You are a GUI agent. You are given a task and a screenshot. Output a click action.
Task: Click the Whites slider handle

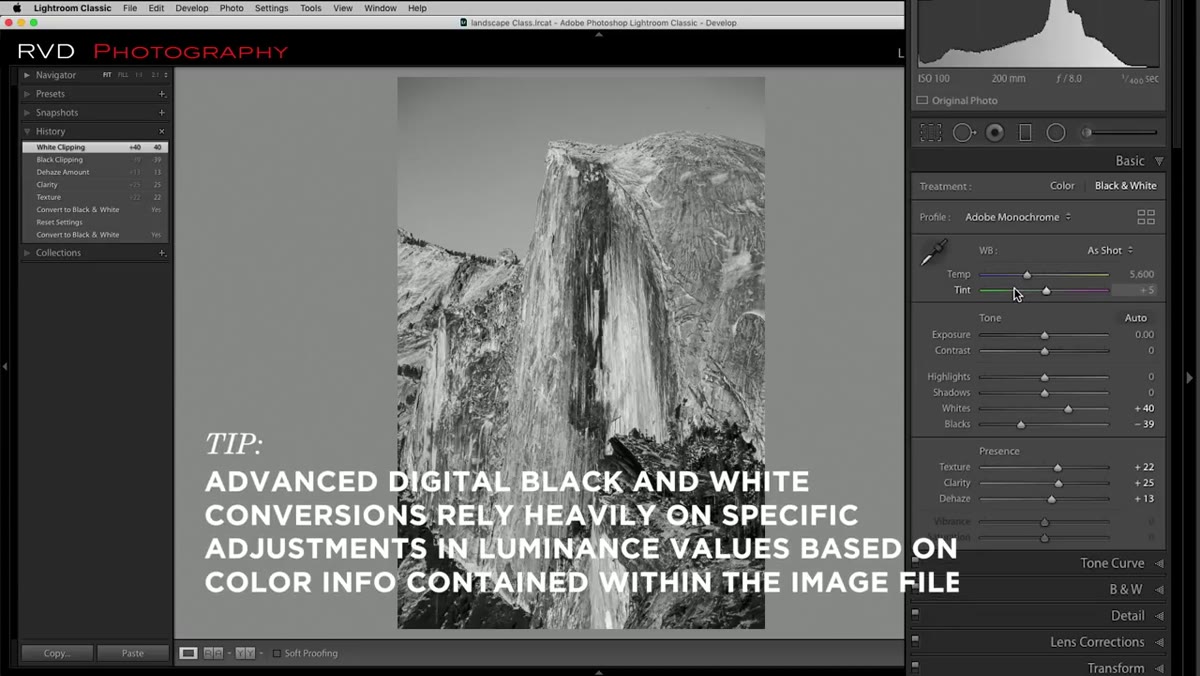click(x=1068, y=409)
